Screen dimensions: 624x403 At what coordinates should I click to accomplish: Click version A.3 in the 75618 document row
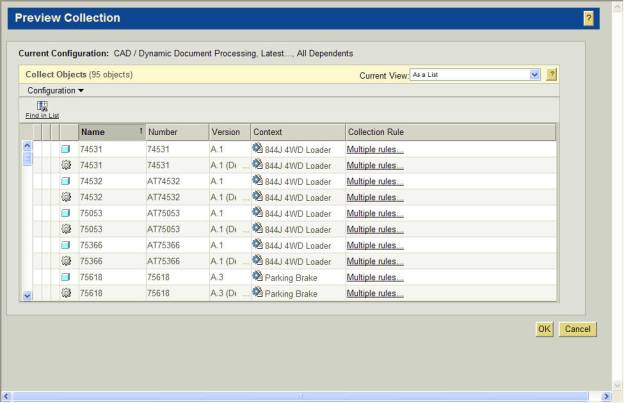point(217,277)
